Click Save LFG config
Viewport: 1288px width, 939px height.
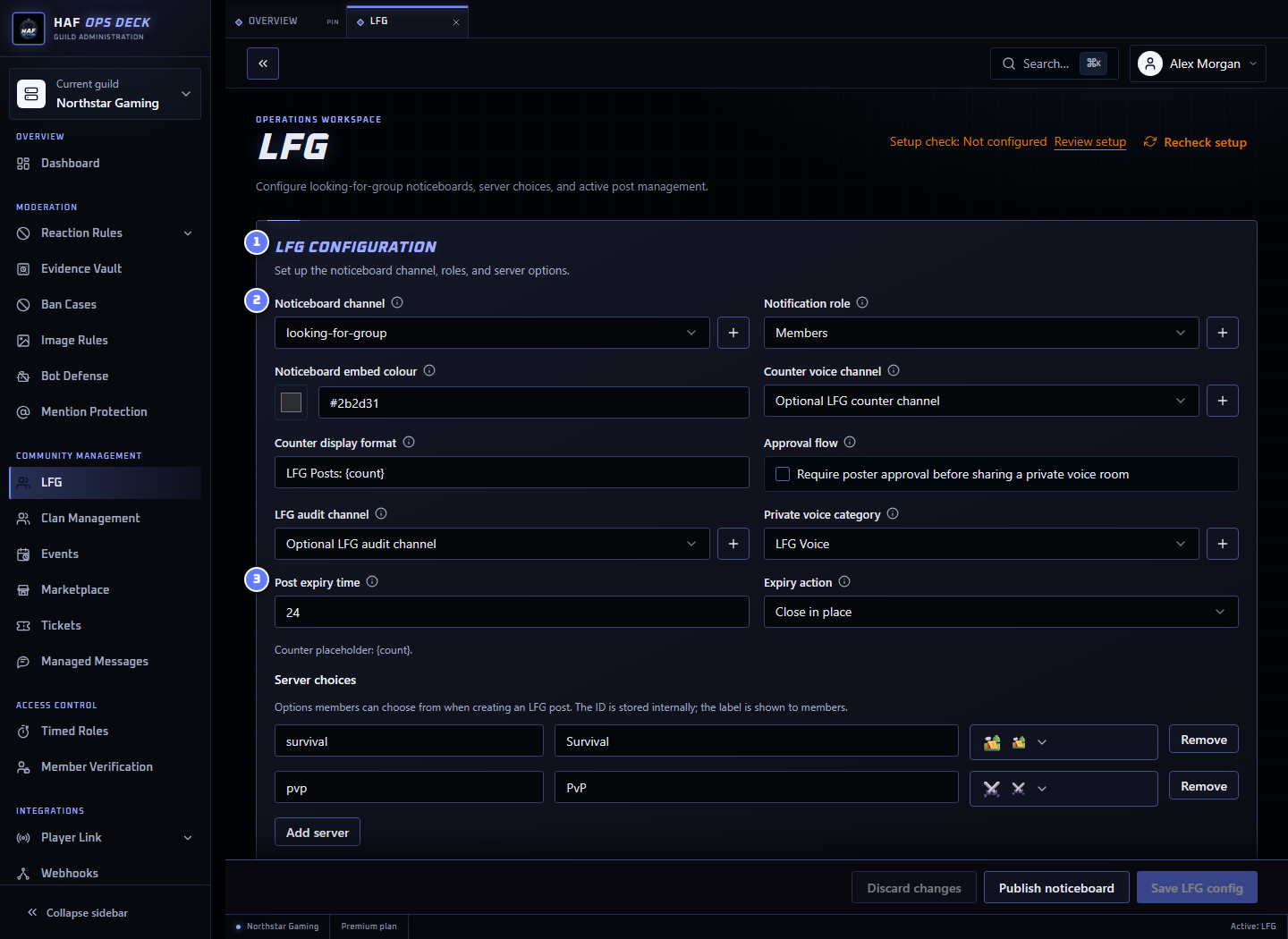tap(1197, 887)
